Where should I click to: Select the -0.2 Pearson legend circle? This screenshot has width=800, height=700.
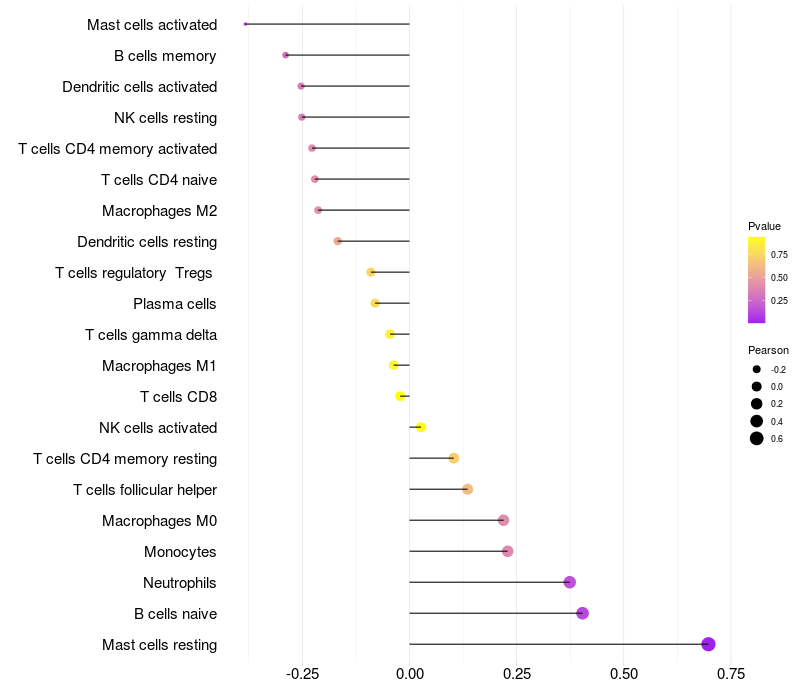point(757,369)
